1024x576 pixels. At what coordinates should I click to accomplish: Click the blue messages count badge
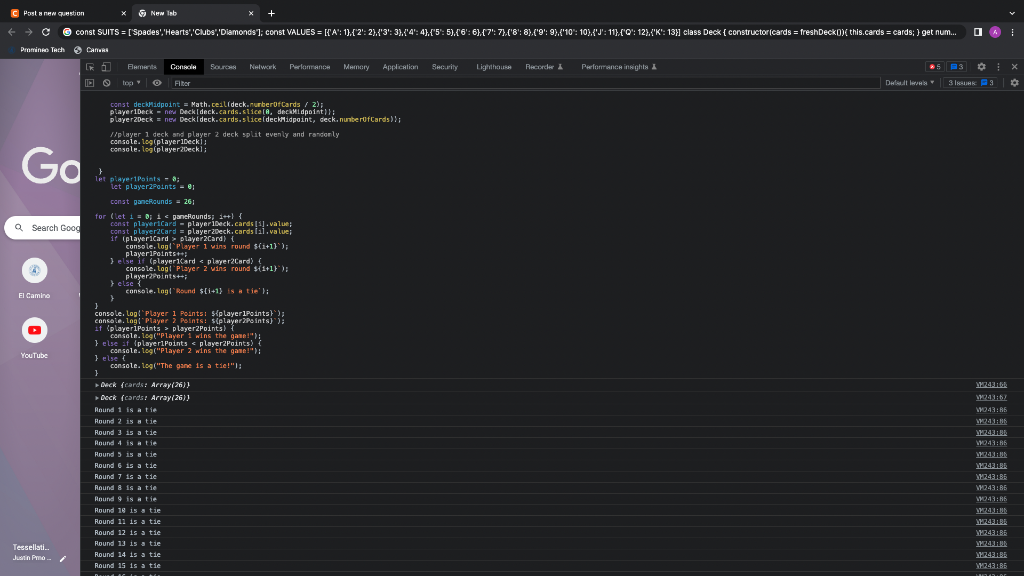(956, 67)
